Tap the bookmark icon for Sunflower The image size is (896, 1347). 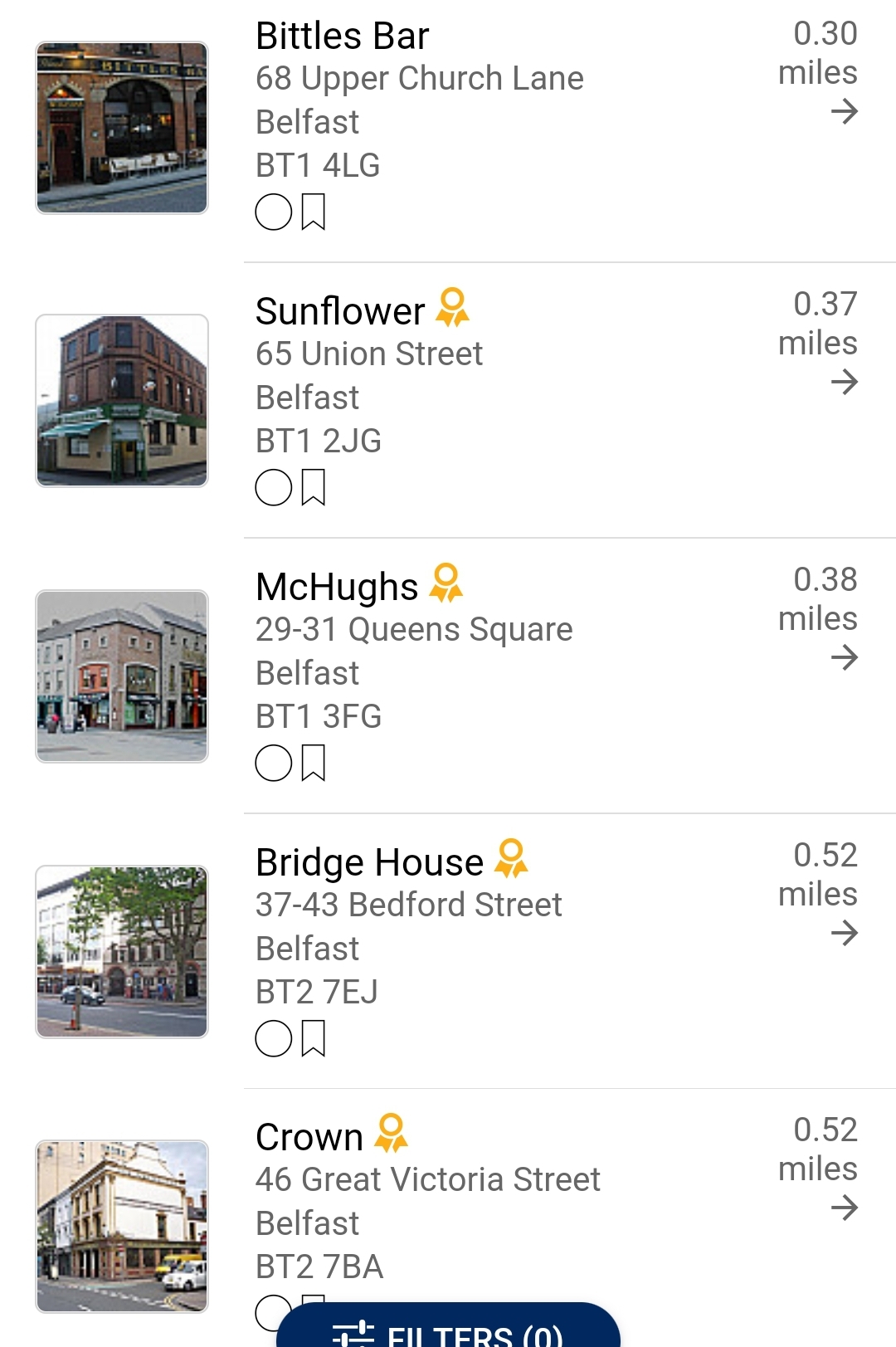click(x=313, y=487)
